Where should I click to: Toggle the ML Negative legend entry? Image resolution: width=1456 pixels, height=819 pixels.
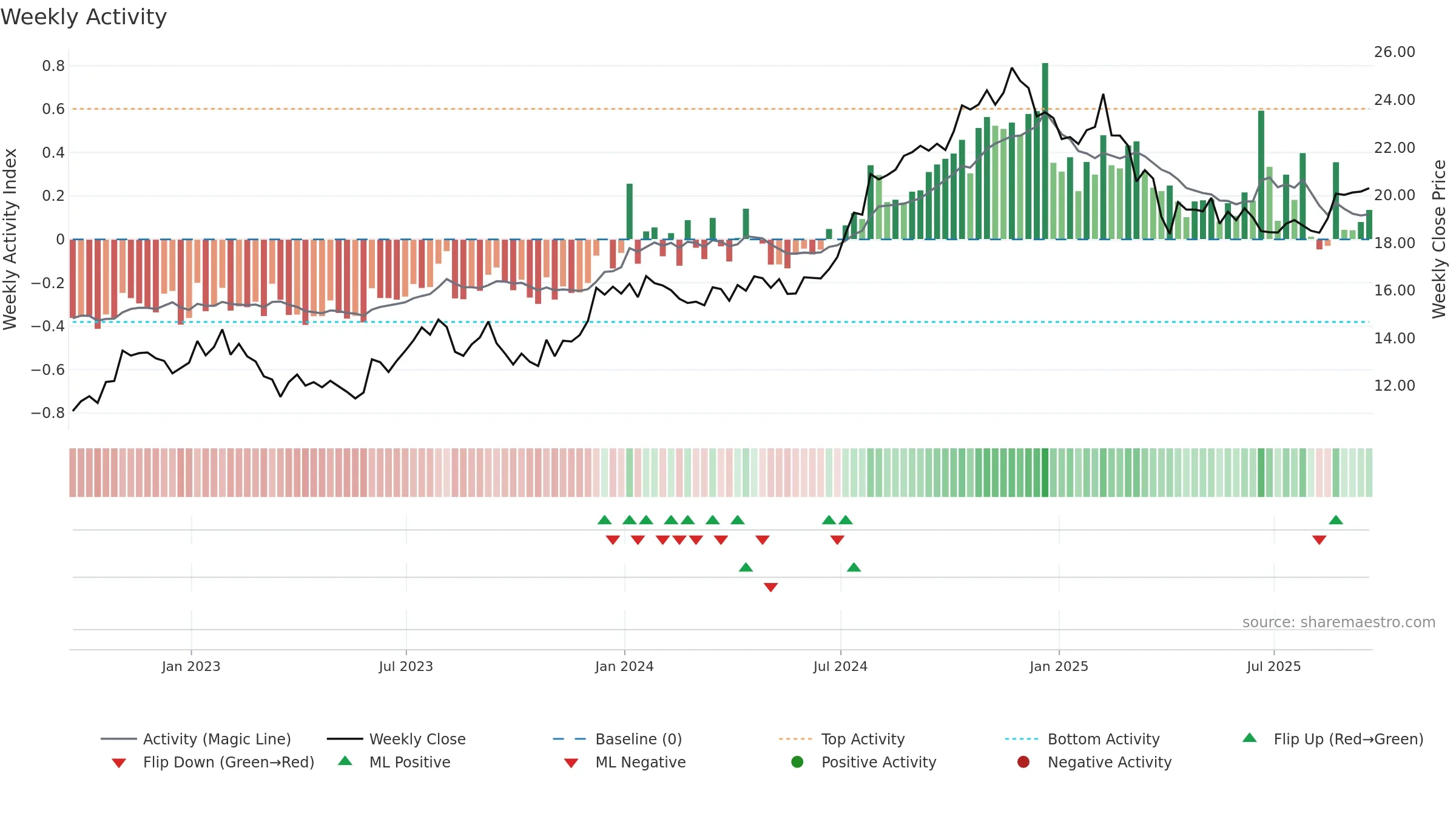pos(625,762)
